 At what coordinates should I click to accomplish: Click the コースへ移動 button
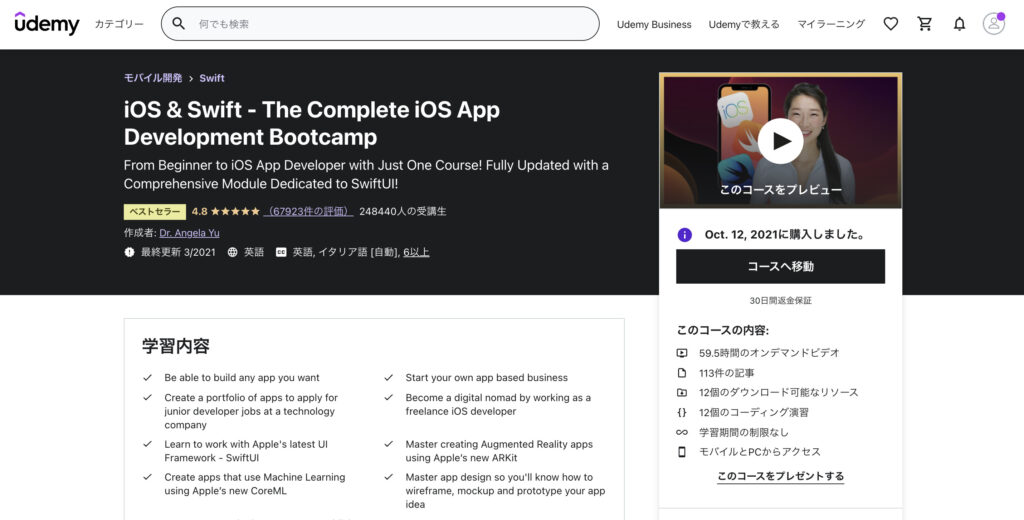pyautogui.click(x=780, y=267)
